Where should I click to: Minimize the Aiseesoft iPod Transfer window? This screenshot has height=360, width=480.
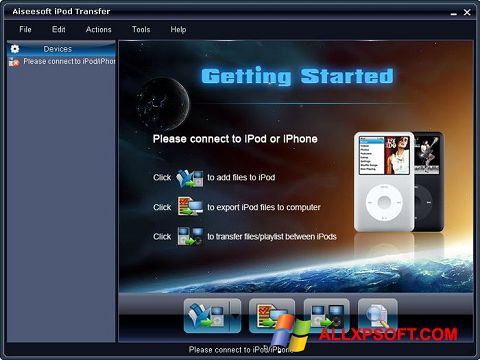click(454, 13)
